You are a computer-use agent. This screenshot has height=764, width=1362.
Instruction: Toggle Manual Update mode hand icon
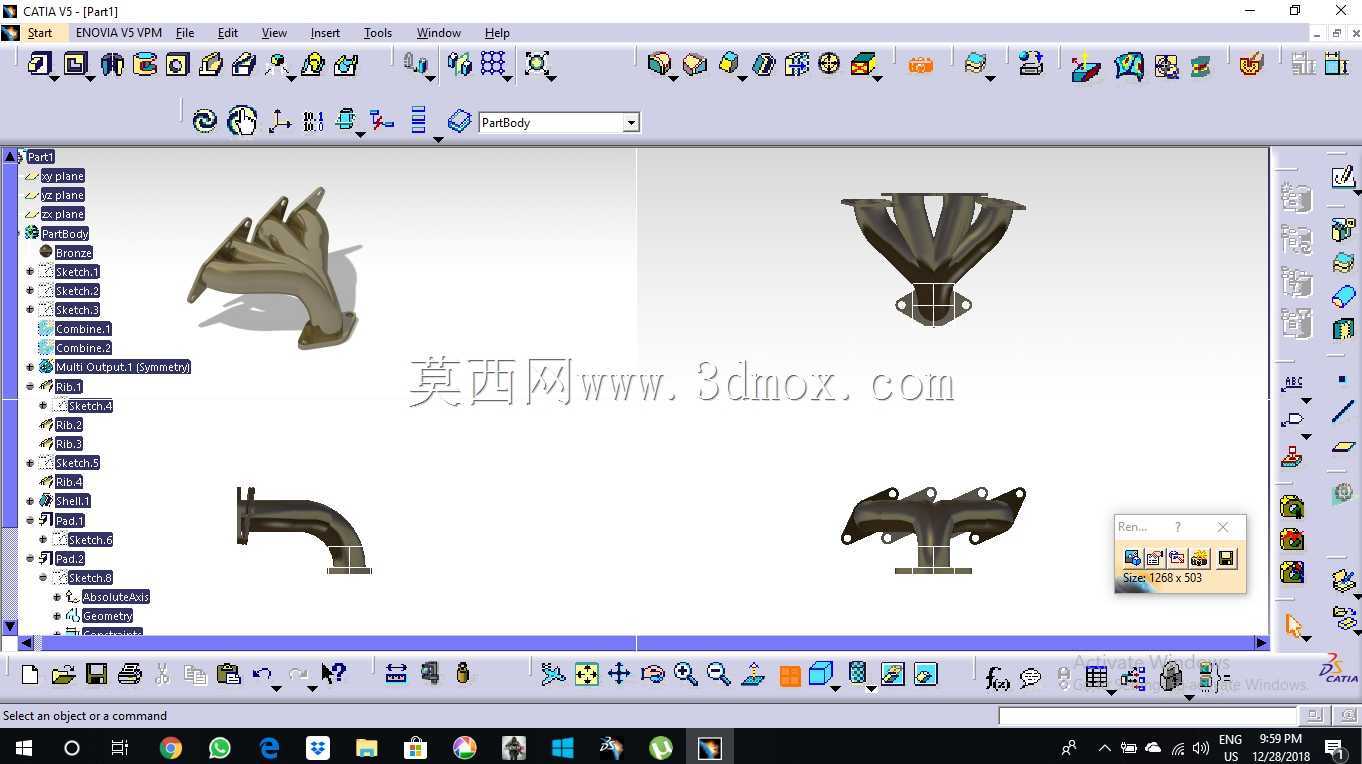tap(242, 121)
